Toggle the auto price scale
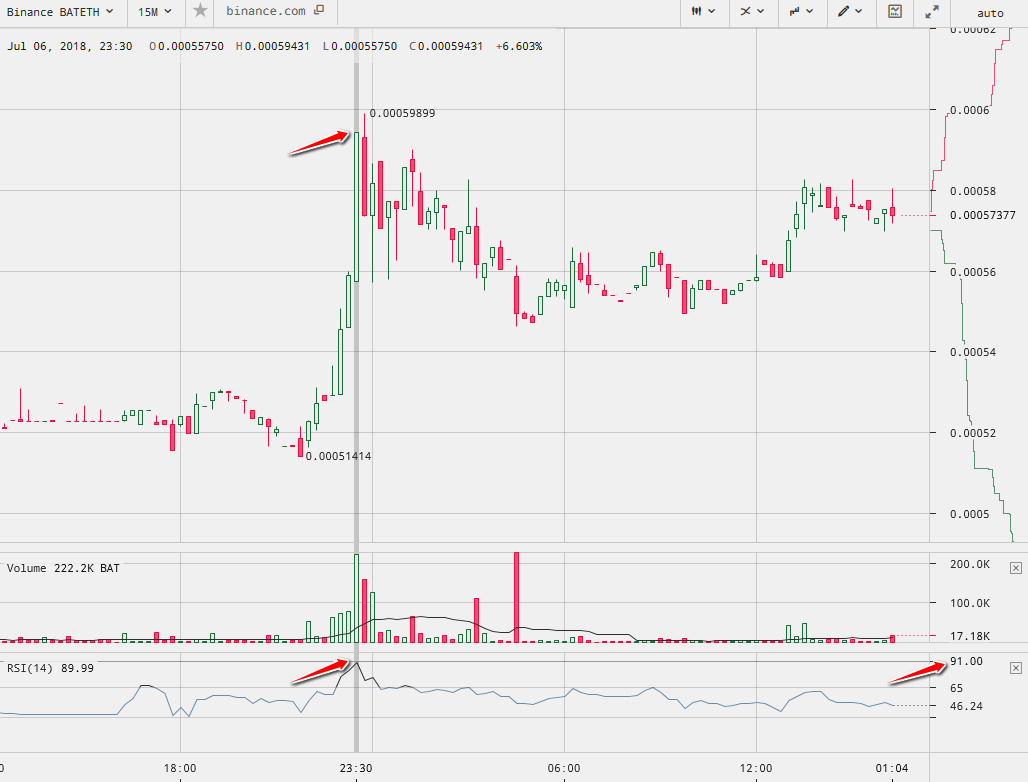Screen dimensions: 1028x782 coord(989,13)
